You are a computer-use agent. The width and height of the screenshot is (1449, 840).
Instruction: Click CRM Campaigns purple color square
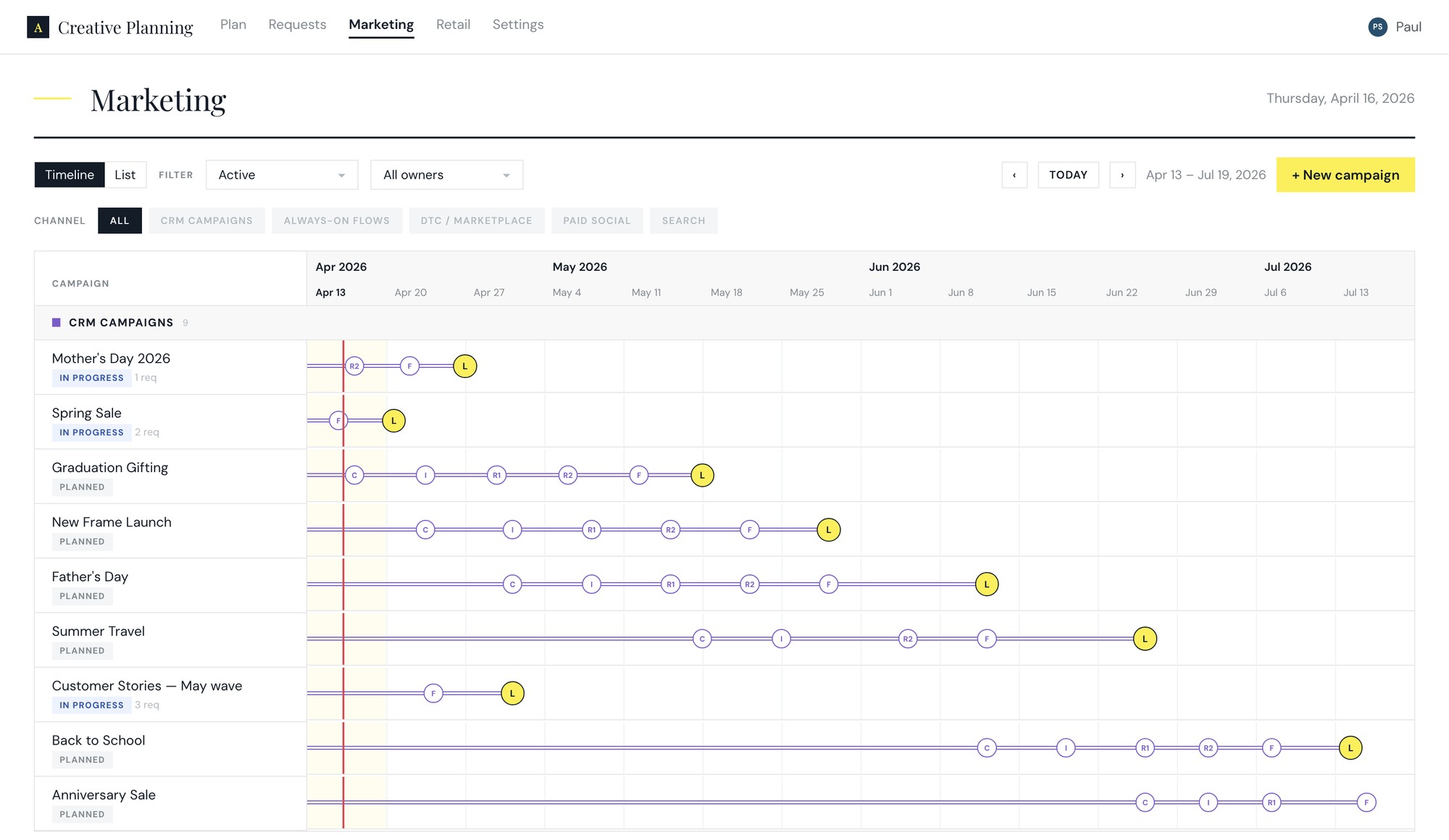click(57, 323)
